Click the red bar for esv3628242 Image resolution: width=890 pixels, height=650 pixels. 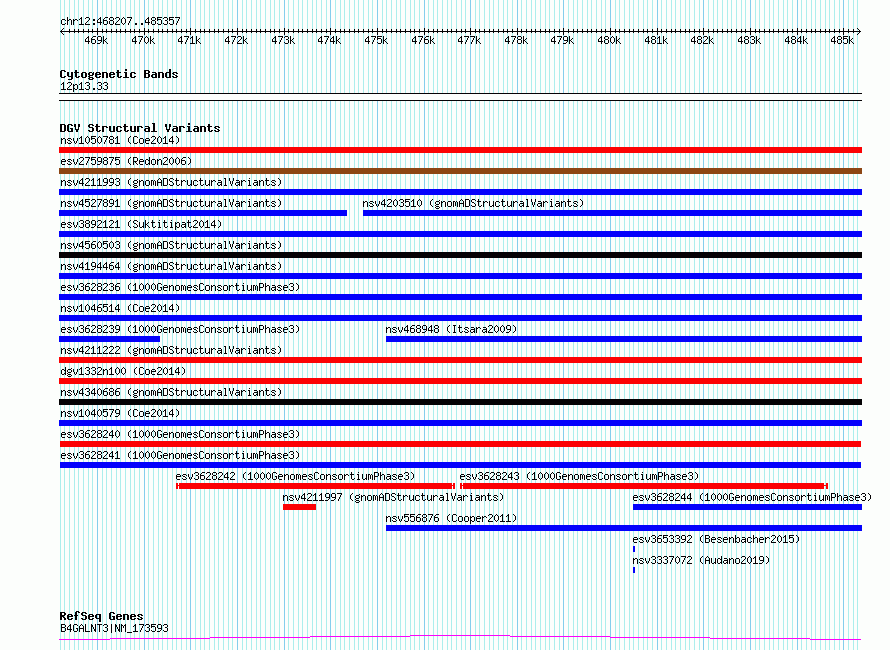tap(316, 486)
